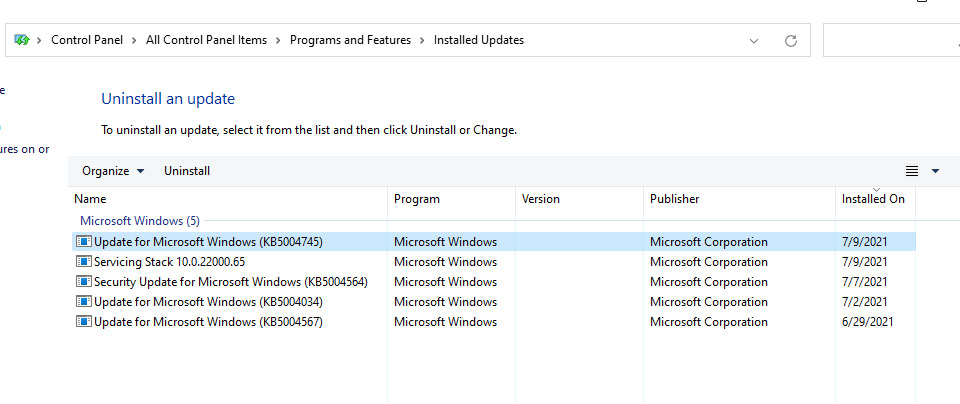The width and height of the screenshot is (960, 404).
Task: Click the Control Panel icon in address bar
Action: pyautogui.click(x=22, y=40)
